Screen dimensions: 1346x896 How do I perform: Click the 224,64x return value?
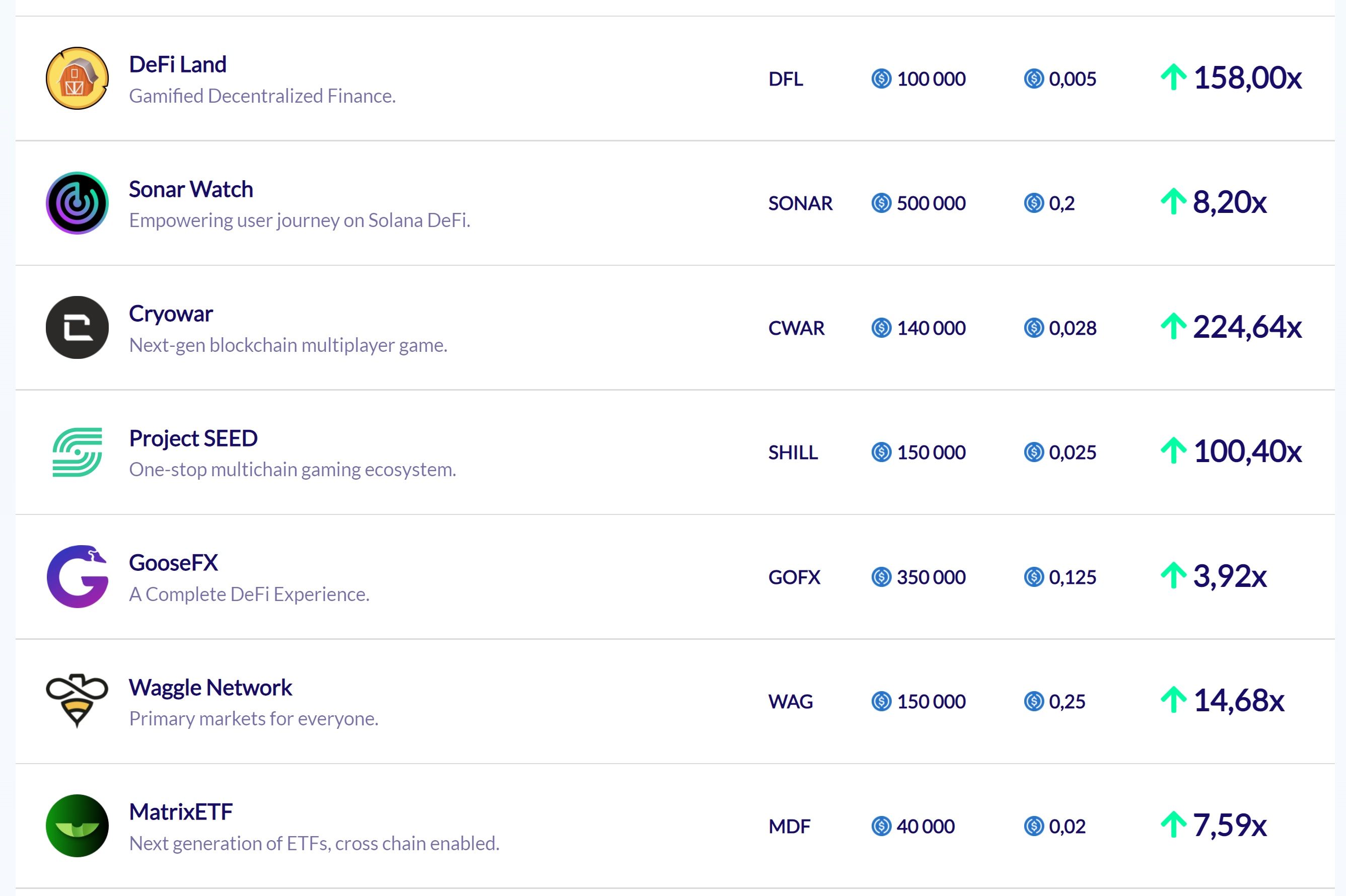pos(1247,327)
